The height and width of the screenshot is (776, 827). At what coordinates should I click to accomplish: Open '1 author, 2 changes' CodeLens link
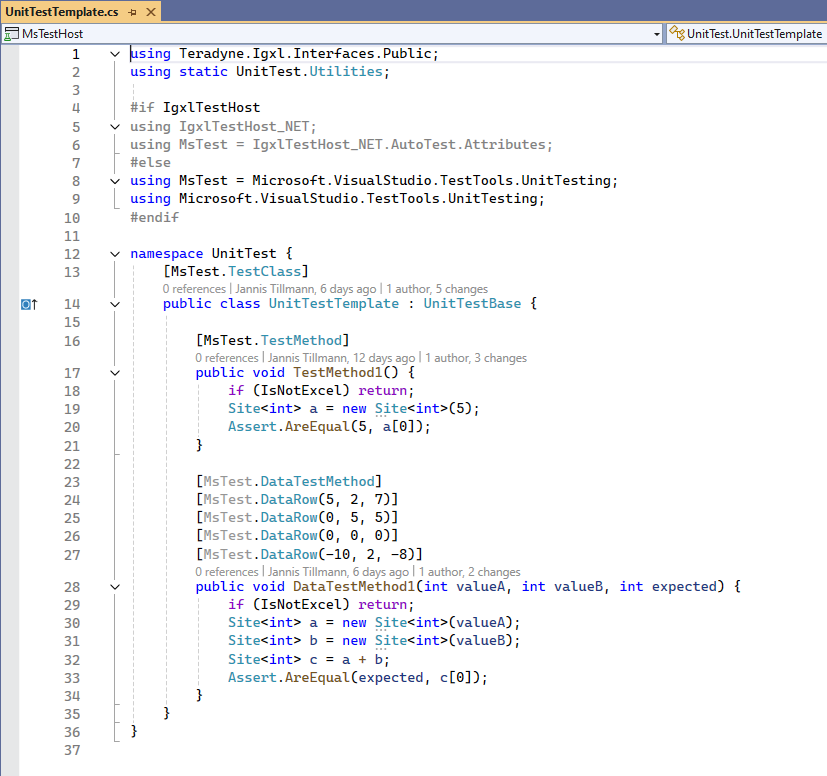click(x=469, y=572)
